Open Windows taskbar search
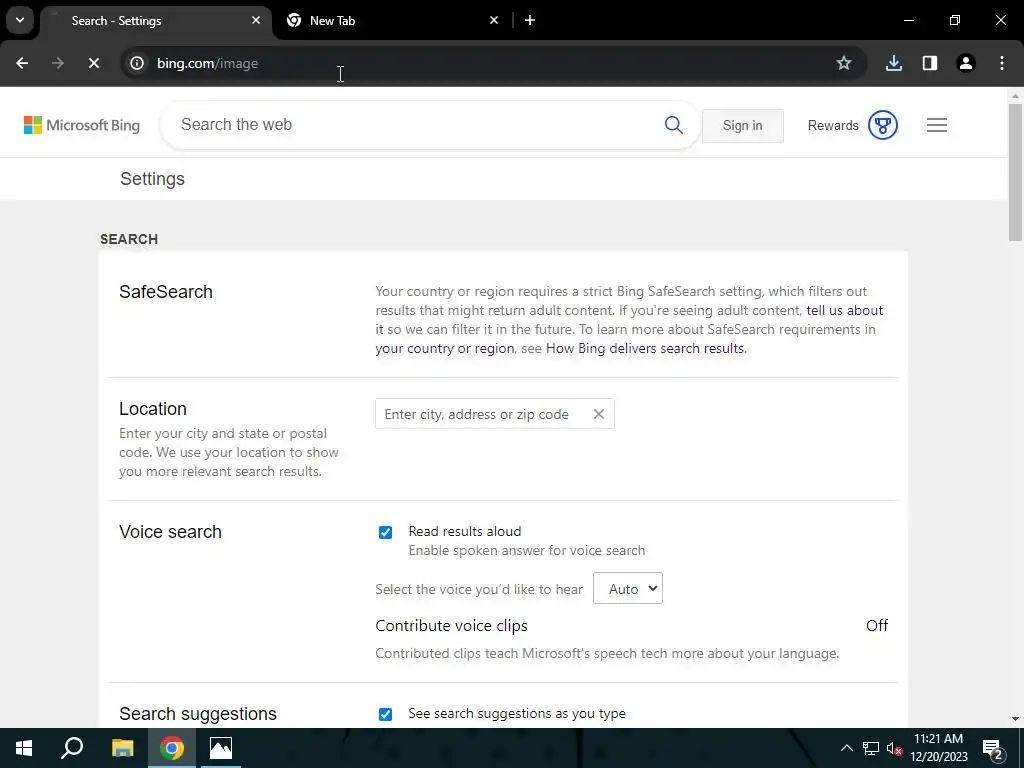 click(72, 748)
